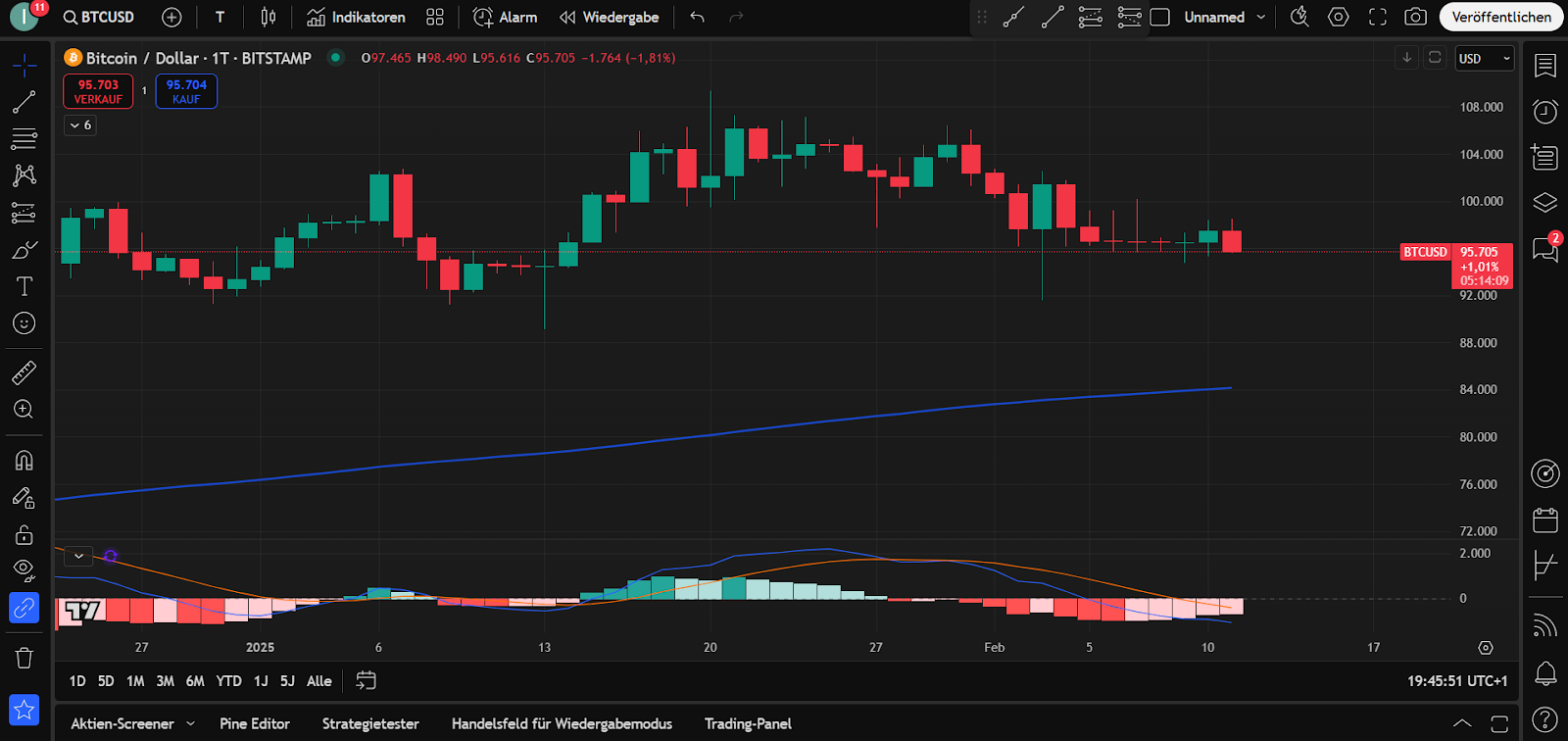Image resolution: width=1568 pixels, height=741 pixels.
Task: Open the USD currency dropdown
Action: click(1485, 59)
